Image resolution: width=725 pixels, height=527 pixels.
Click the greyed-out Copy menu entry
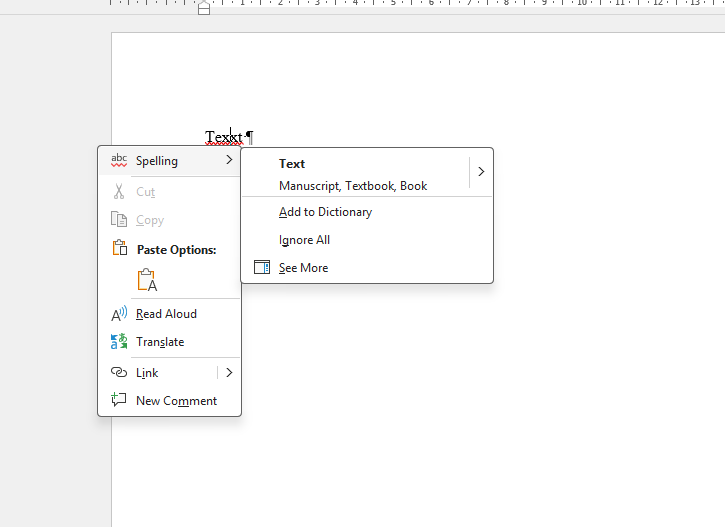(x=169, y=220)
